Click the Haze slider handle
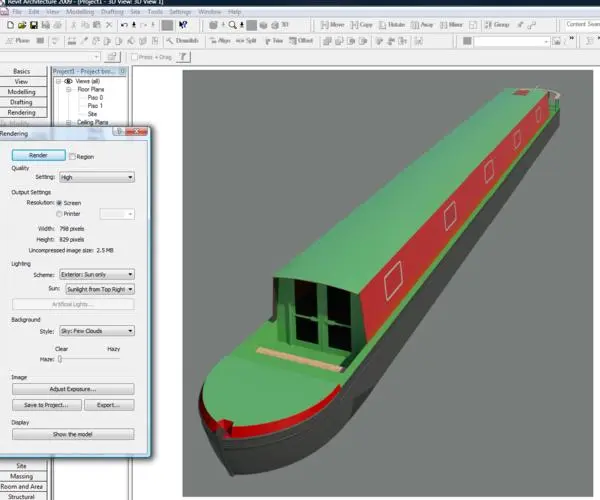The image size is (600, 500). pos(60,359)
